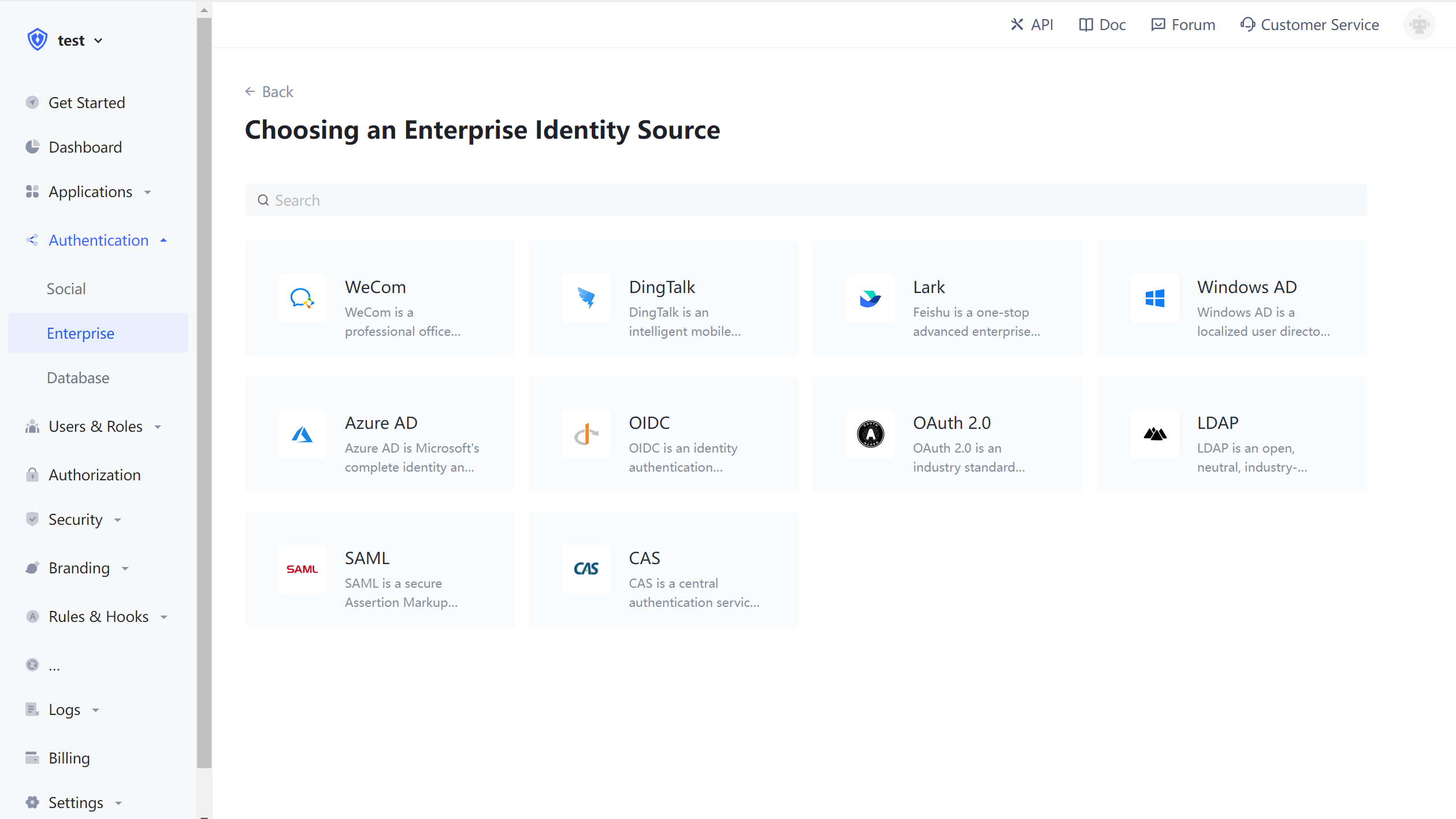
Task: Click the OIDC logo icon
Action: [586, 434]
